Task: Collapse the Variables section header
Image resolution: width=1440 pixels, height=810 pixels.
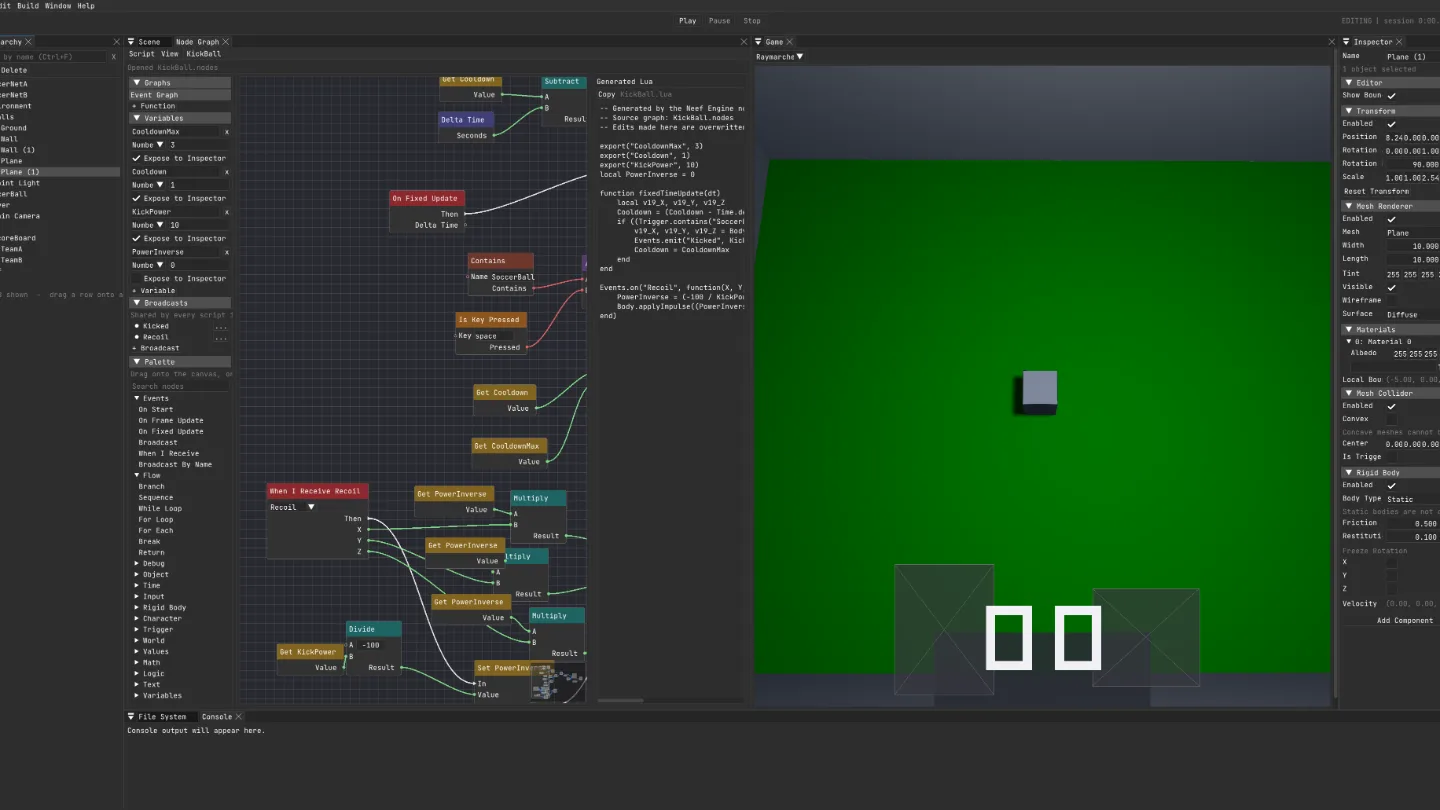Action: pos(180,118)
